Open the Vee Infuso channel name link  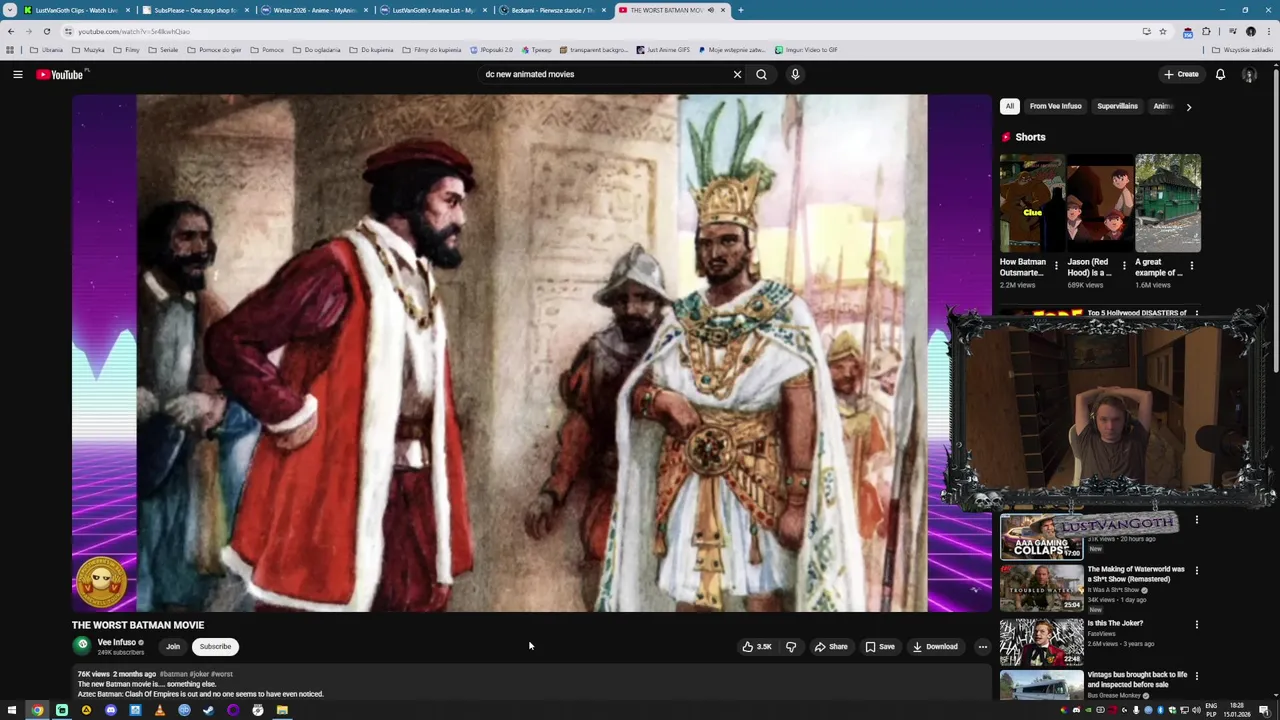116,642
